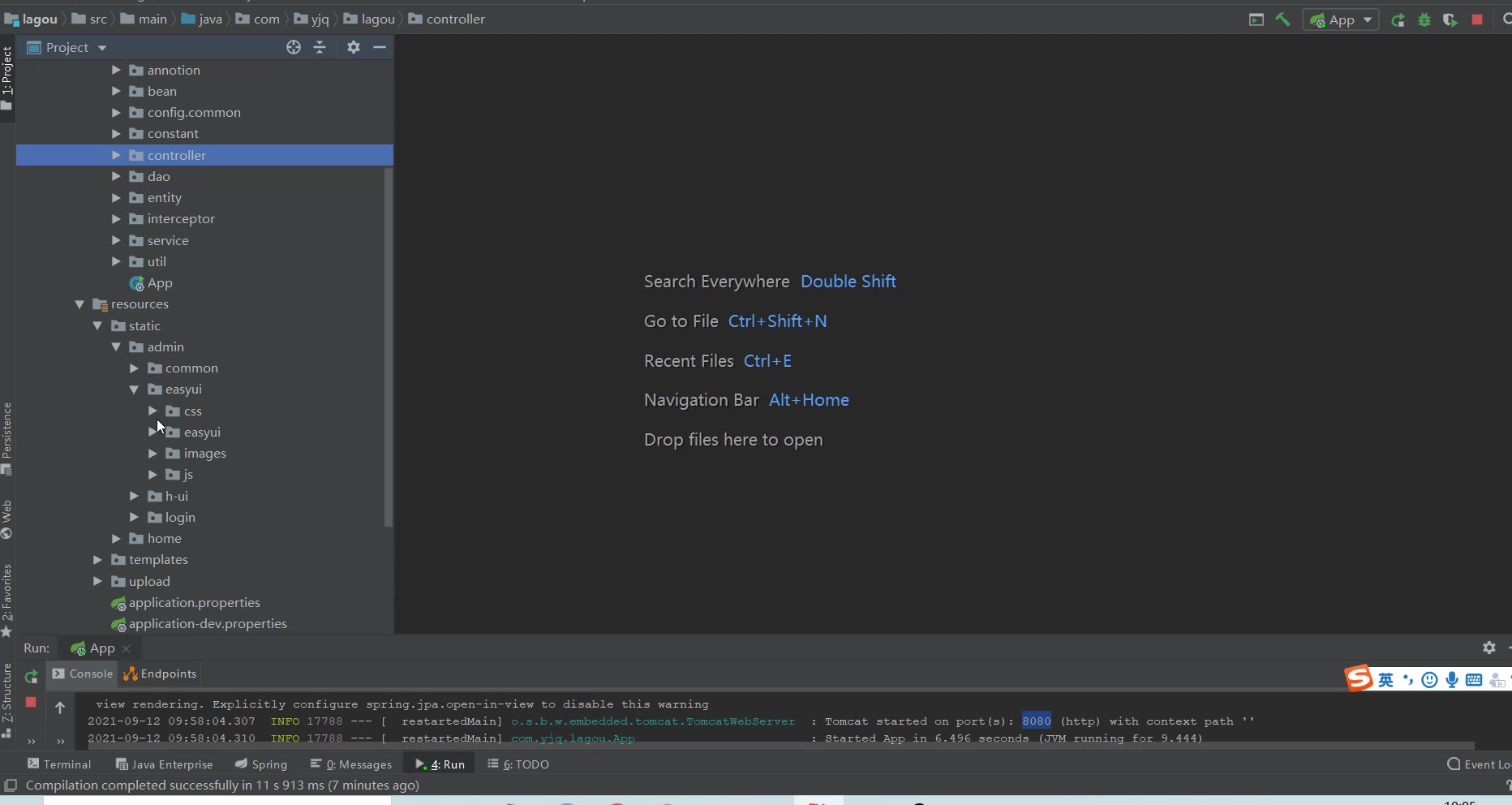Click the green Debug bug icon

pyautogui.click(x=1424, y=19)
